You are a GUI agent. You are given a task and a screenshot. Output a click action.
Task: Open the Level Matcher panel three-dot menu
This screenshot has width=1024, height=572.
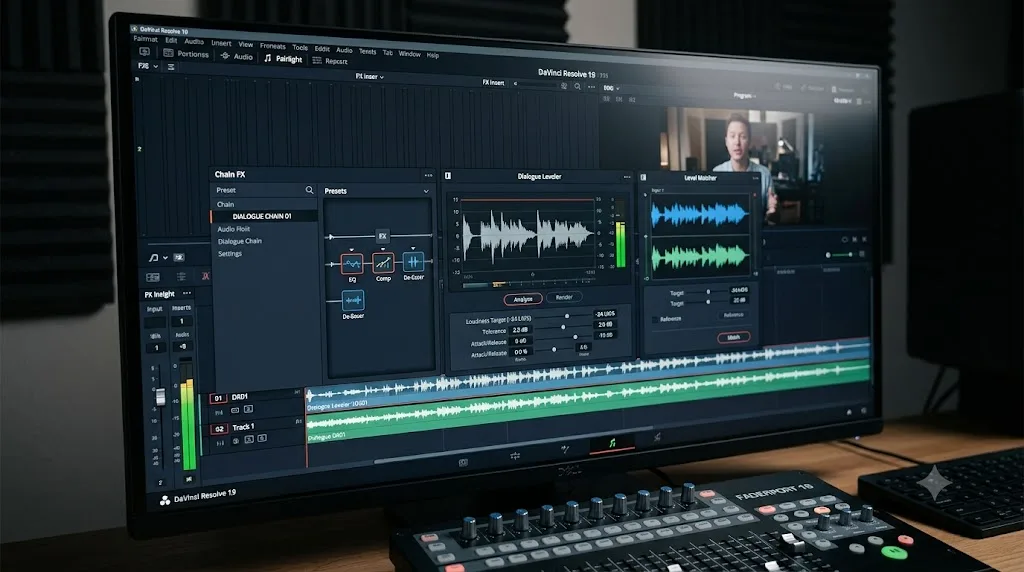[x=756, y=178]
